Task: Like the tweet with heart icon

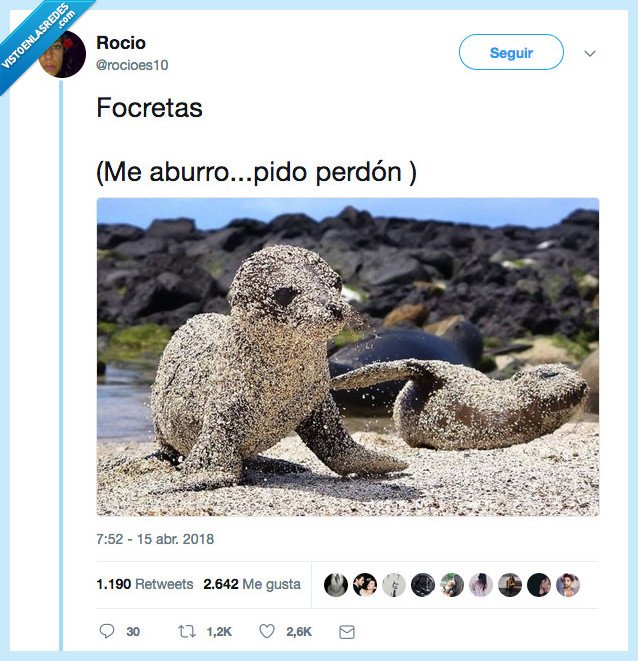Action: pos(267,631)
